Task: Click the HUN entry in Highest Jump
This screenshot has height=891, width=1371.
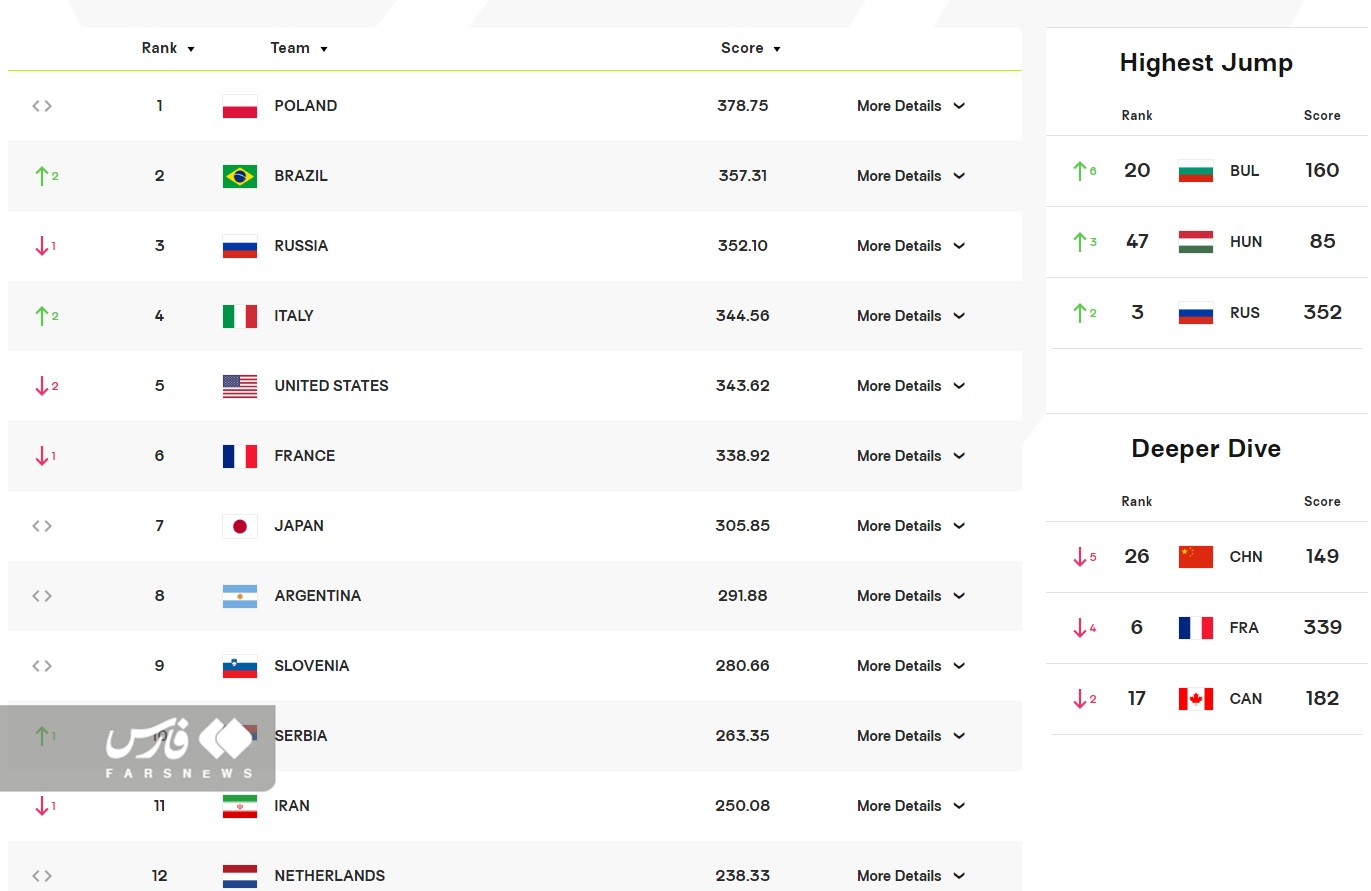Action: point(1245,242)
